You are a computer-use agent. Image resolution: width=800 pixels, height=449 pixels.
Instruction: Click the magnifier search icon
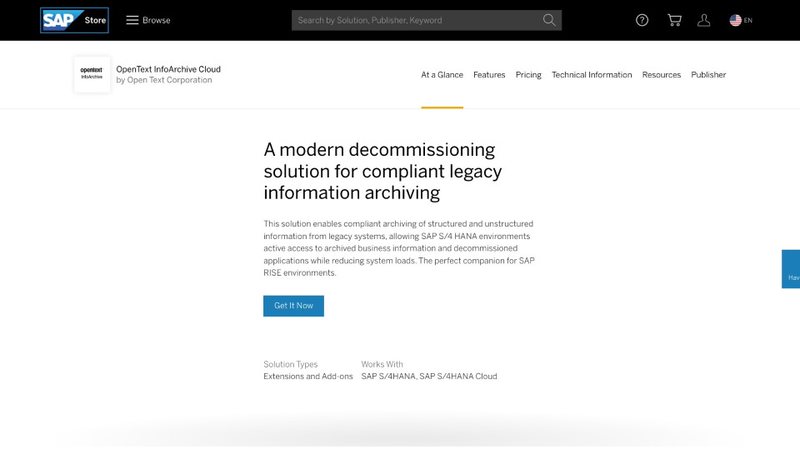coord(549,20)
